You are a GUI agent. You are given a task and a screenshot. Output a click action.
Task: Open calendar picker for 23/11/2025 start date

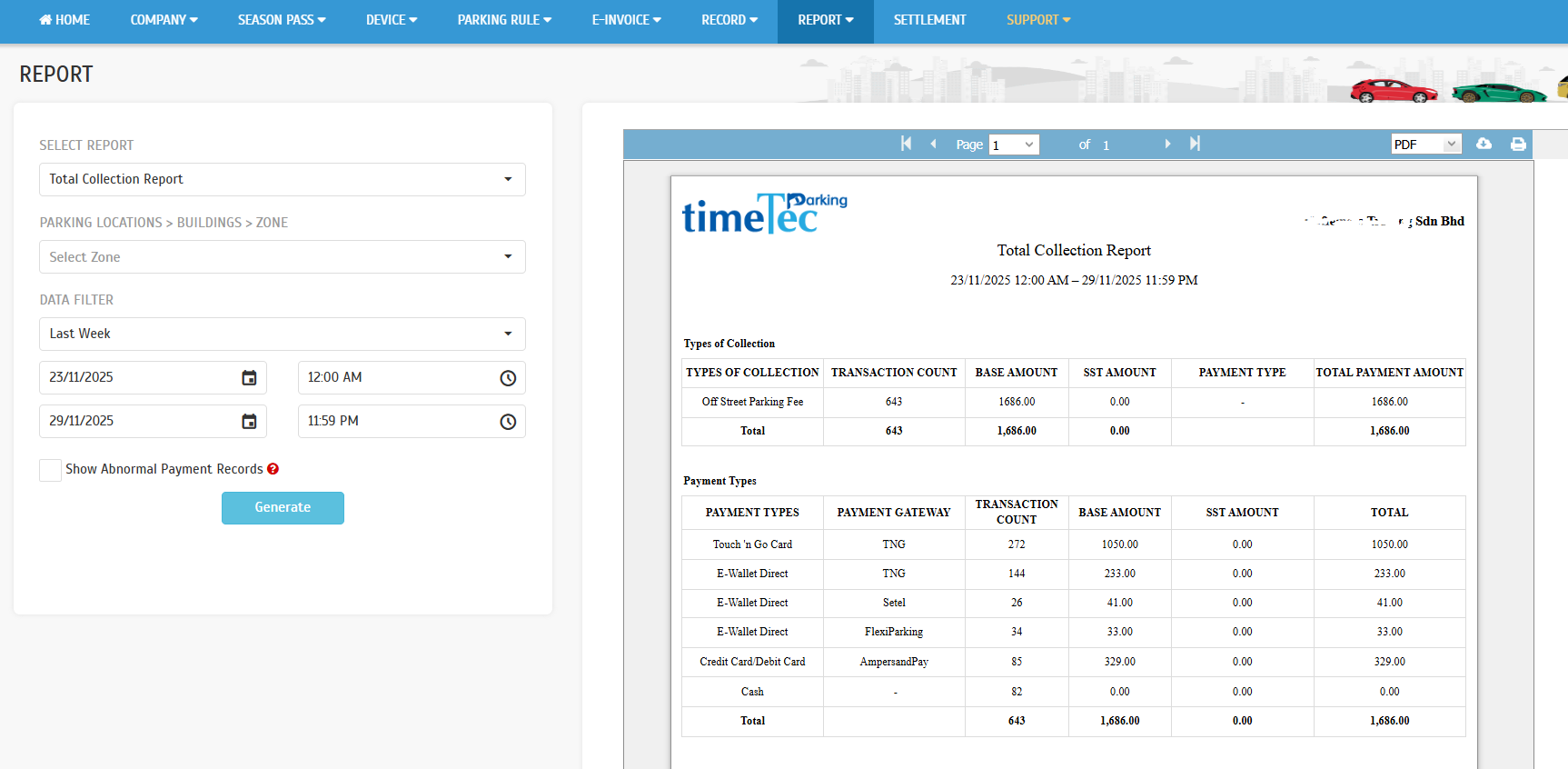click(x=249, y=378)
